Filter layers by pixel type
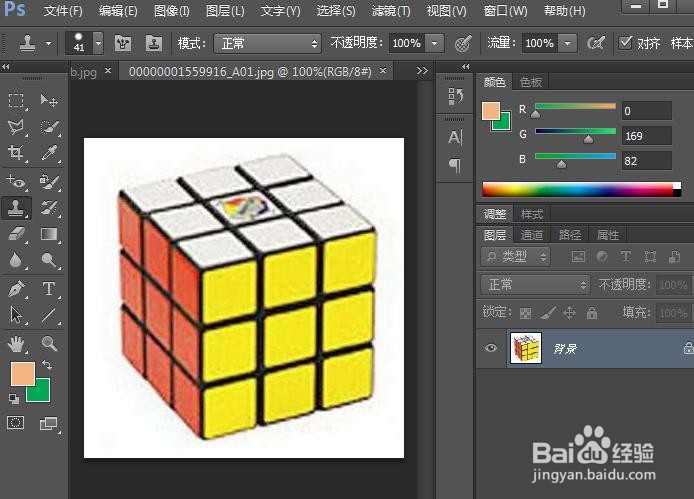This screenshot has height=499, width=694. (x=578, y=256)
